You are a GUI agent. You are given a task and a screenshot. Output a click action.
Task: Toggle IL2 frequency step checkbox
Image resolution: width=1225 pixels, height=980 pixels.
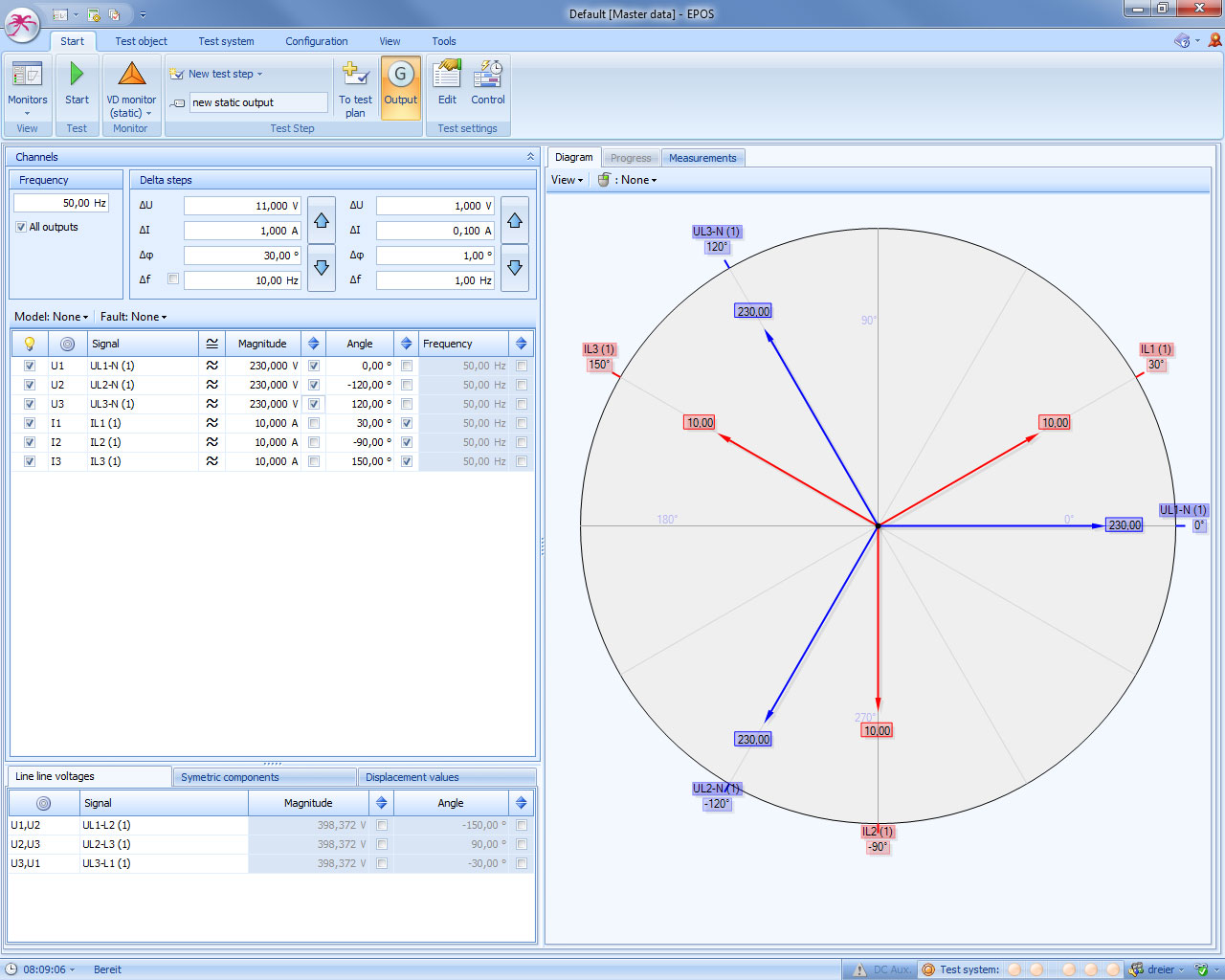click(x=522, y=442)
